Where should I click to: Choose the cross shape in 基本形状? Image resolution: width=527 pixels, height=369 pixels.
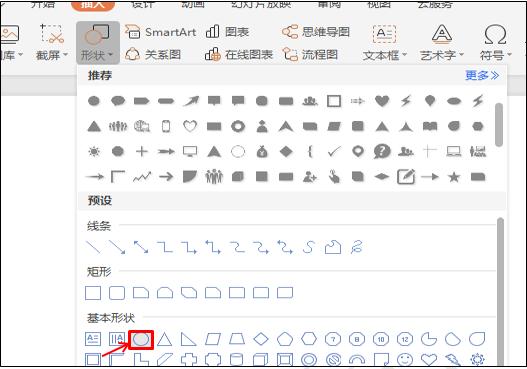[189, 360]
